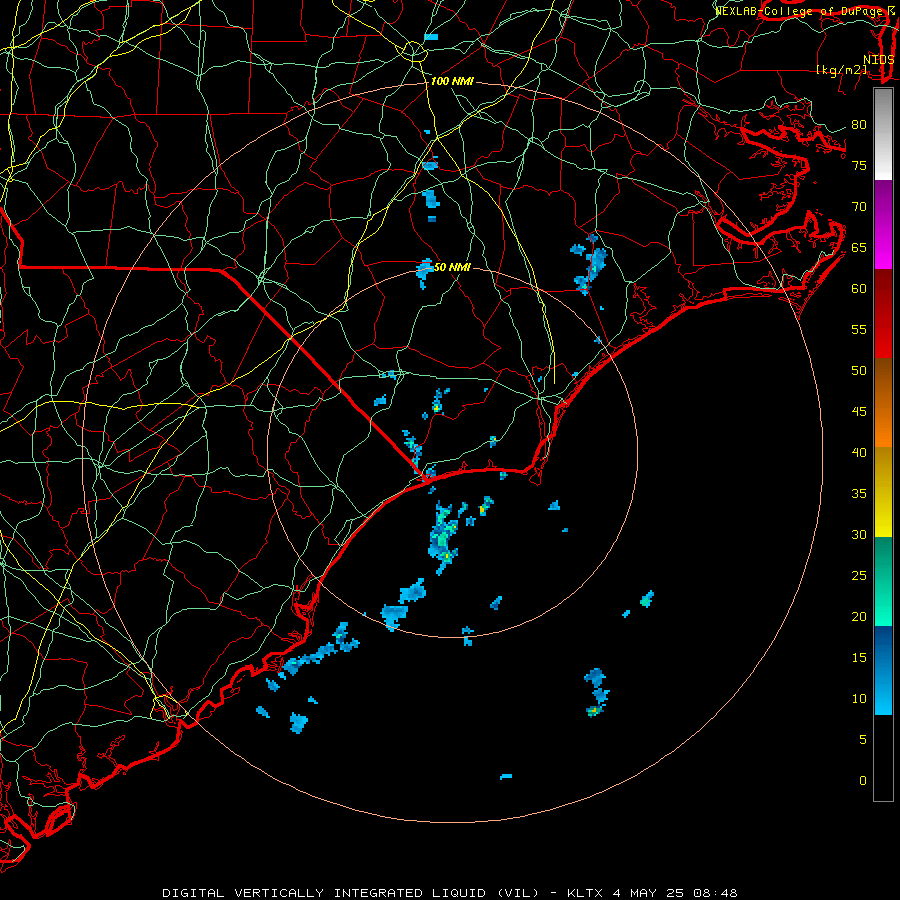Select the yellow segment of the color bar
900x900 pixels.
point(883,492)
